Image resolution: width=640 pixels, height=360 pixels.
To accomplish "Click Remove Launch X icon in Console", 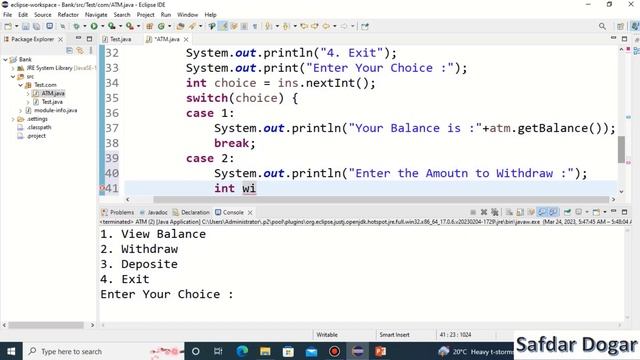I will coord(484,212).
